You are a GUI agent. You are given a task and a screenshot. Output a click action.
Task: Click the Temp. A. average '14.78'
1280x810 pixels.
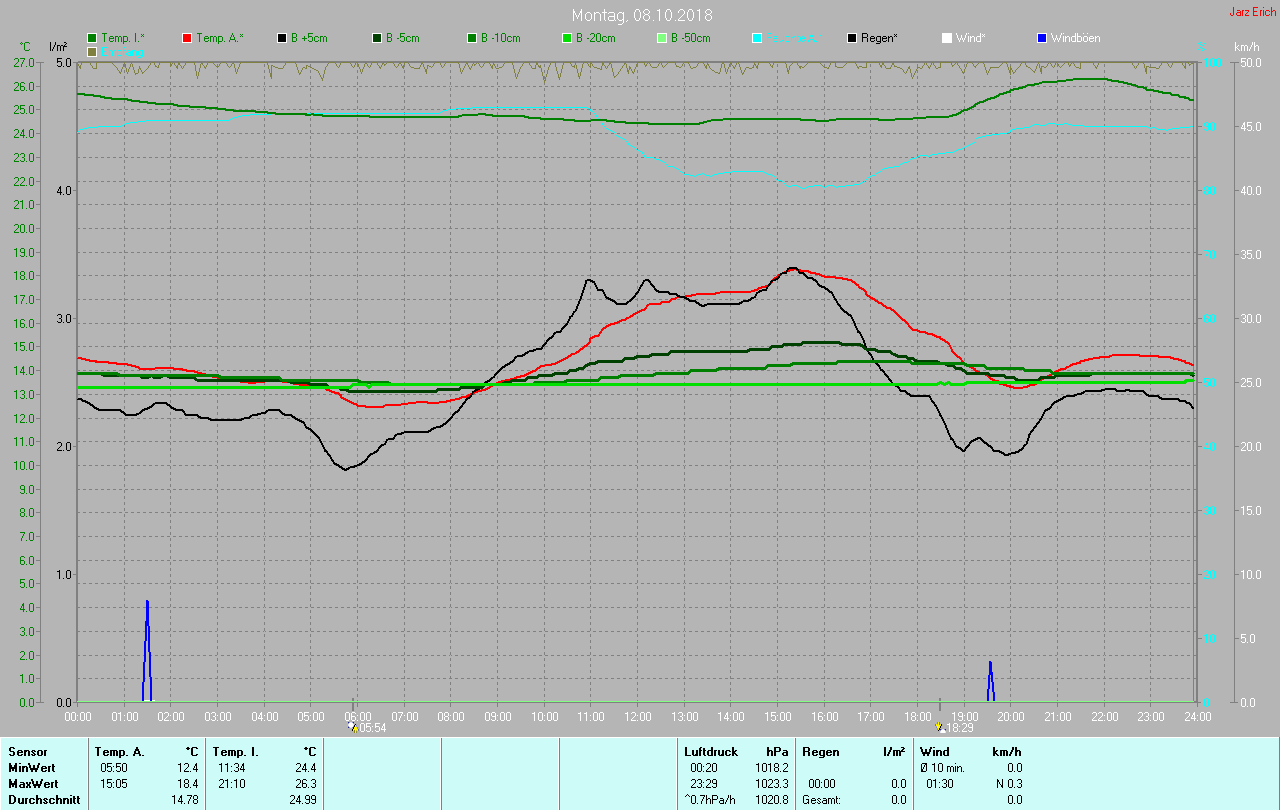coord(185,800)
